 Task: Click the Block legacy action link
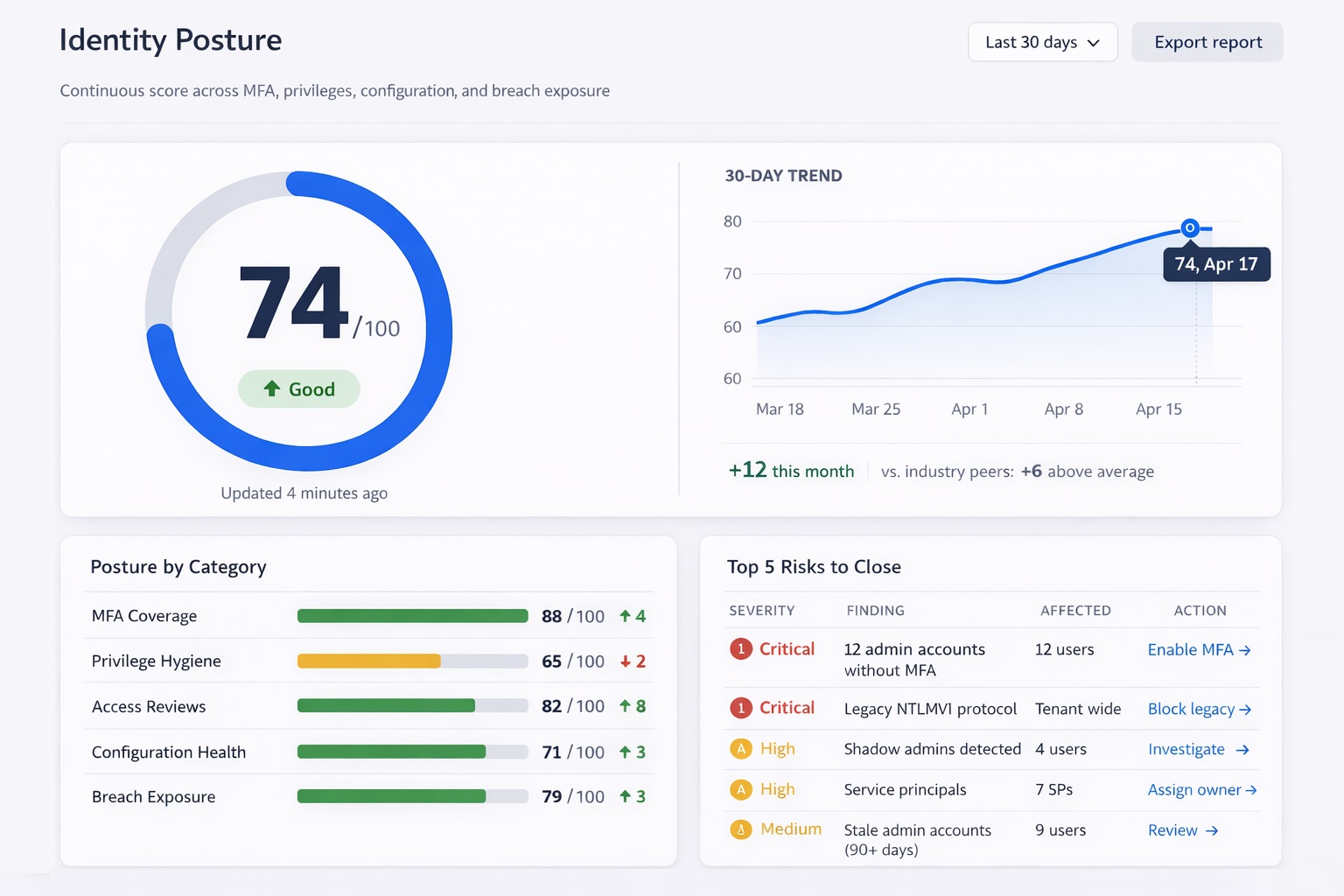(1199, 709)
